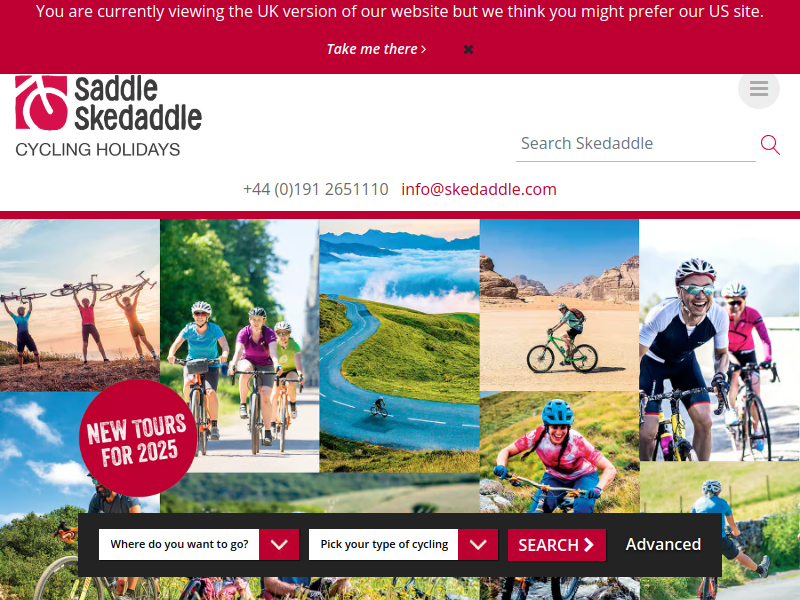Follow the 'Take me there' link
800x600 pixels.
click(376, 49)
